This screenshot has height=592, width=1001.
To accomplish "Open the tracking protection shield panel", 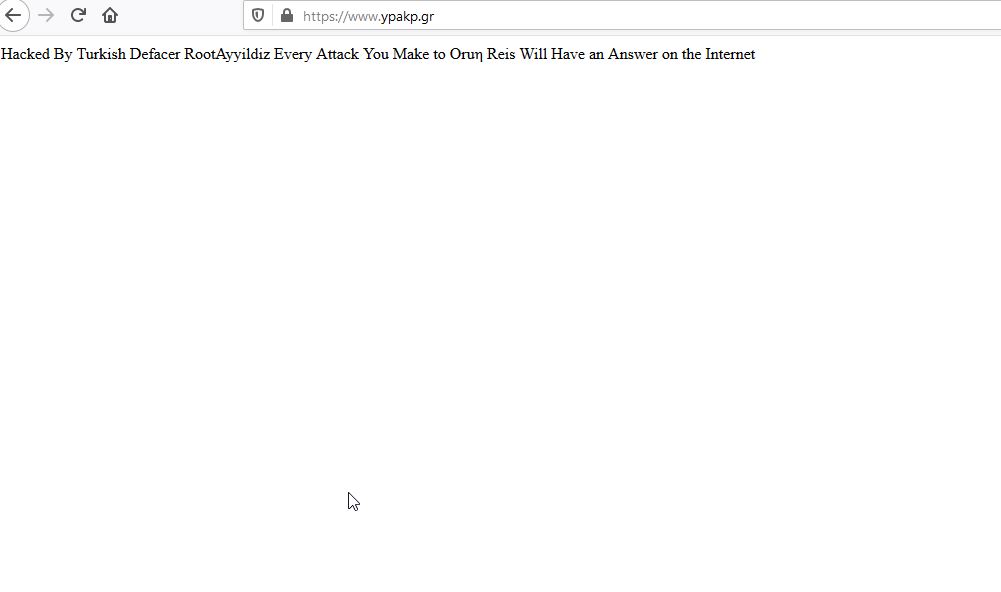I will [x=258, y=16].
